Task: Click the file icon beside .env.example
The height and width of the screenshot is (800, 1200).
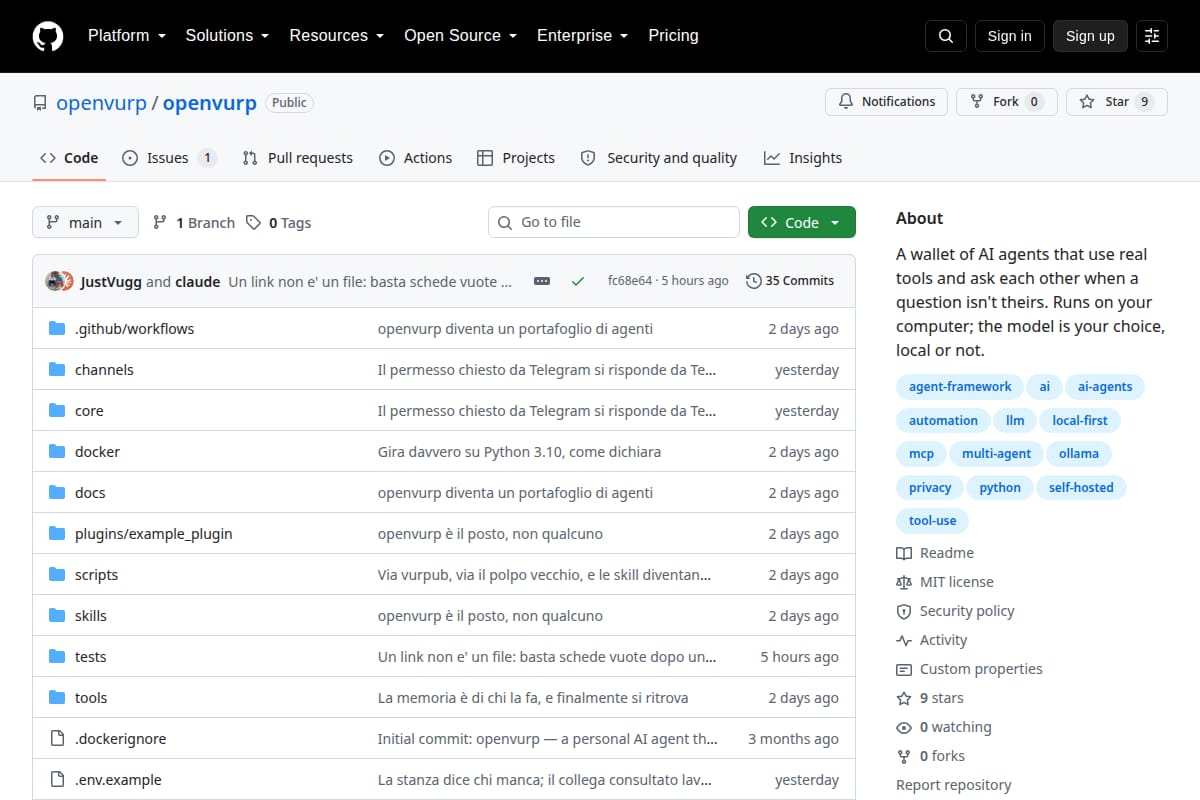Action: coord(57,779)
